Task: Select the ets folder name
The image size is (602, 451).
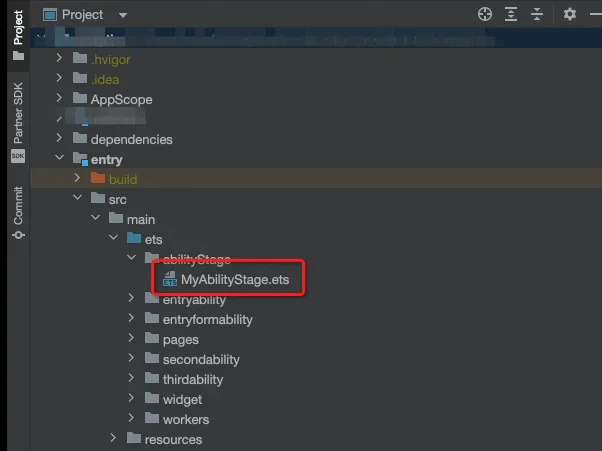Action: coord(154,240)
